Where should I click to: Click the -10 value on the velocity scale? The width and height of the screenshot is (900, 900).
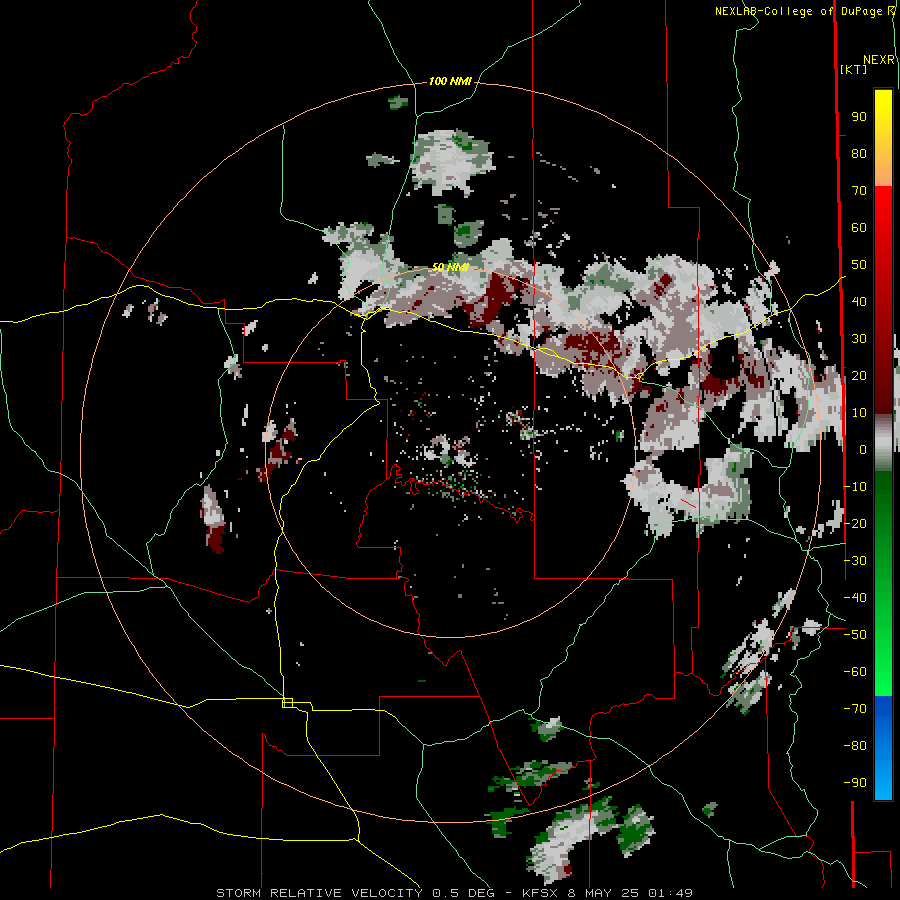tap(855, 487)
